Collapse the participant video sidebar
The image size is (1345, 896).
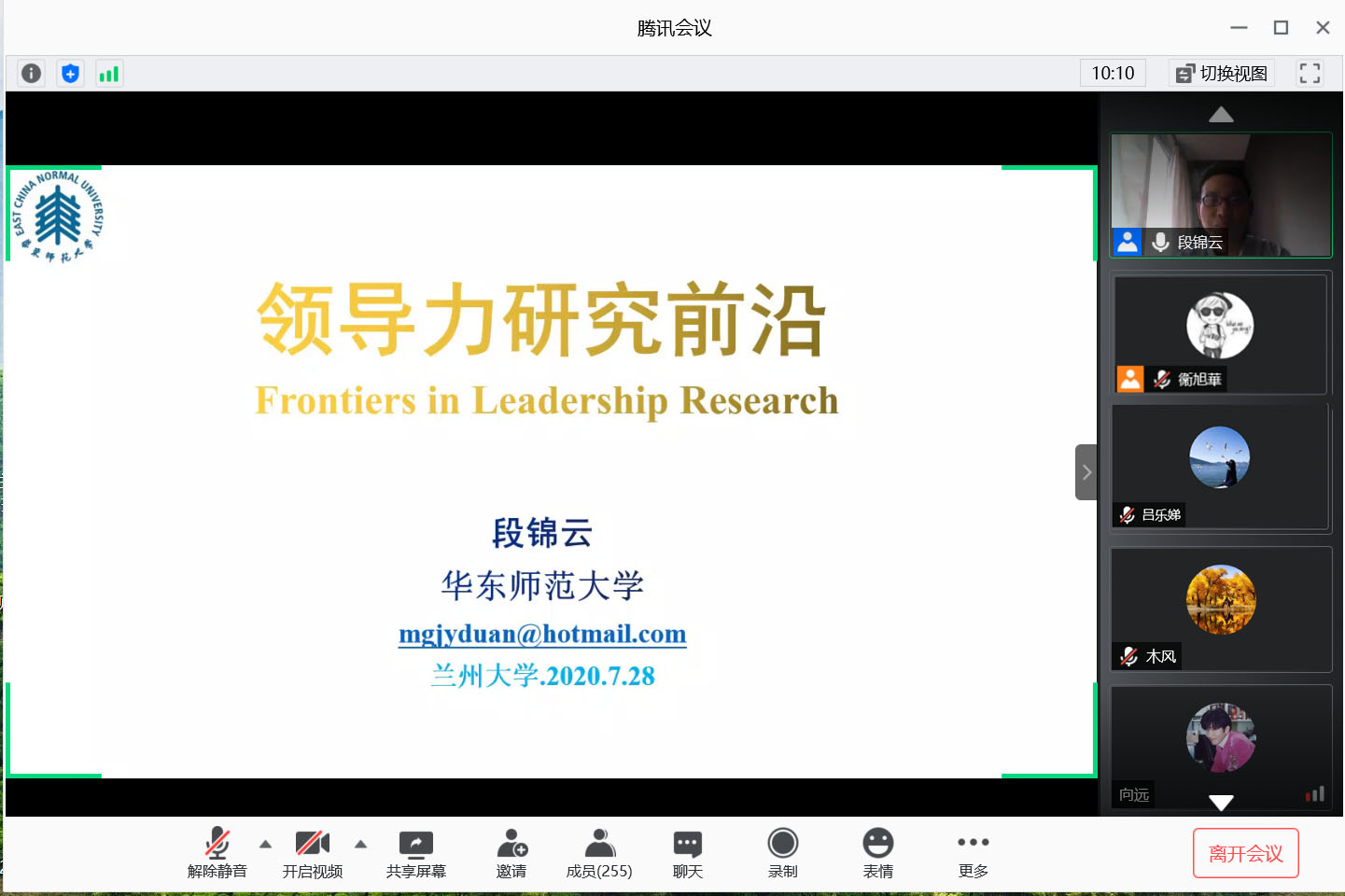(x=1086, y=472)
